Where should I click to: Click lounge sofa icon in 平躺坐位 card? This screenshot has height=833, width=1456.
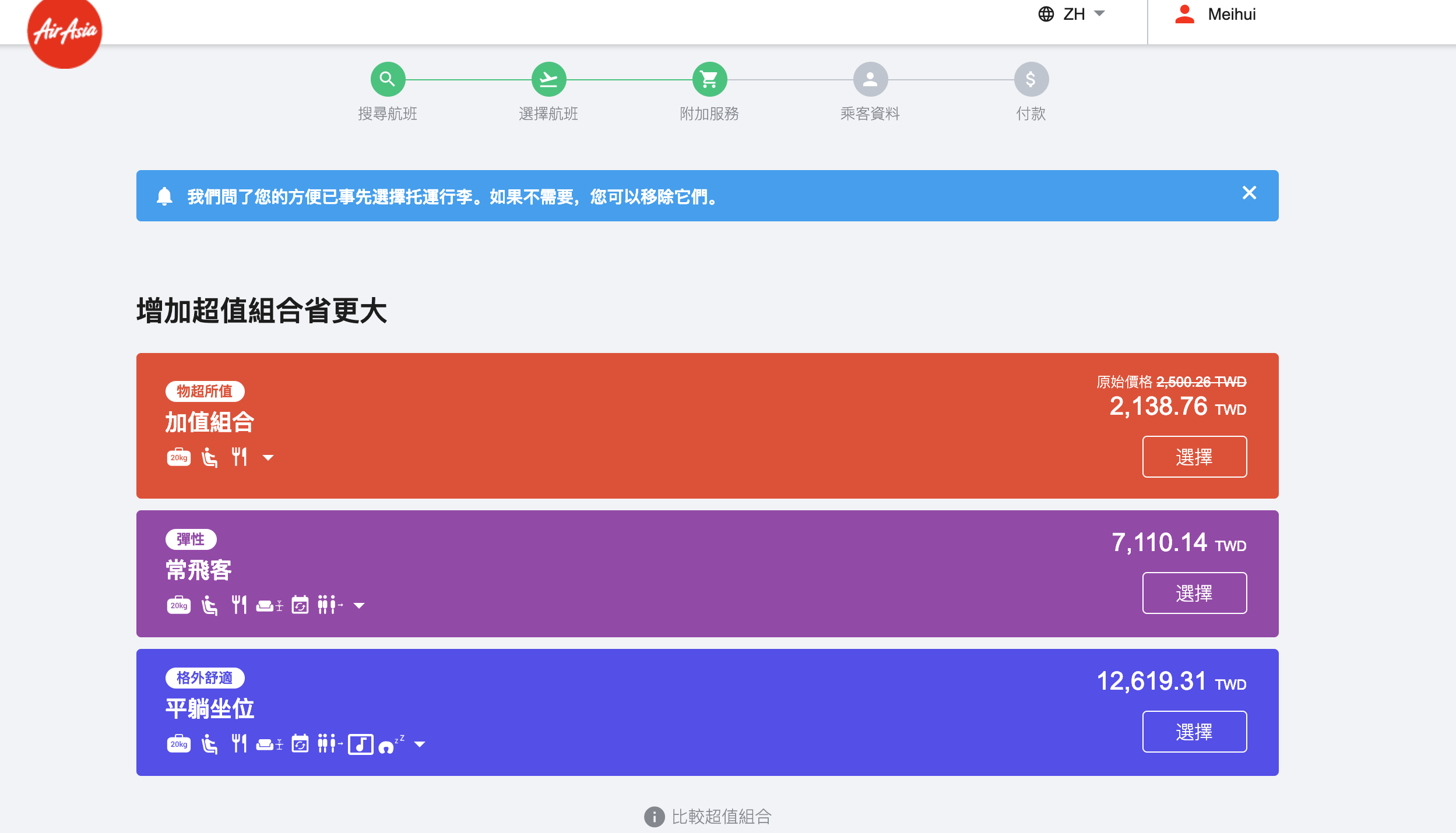(269, 744)
